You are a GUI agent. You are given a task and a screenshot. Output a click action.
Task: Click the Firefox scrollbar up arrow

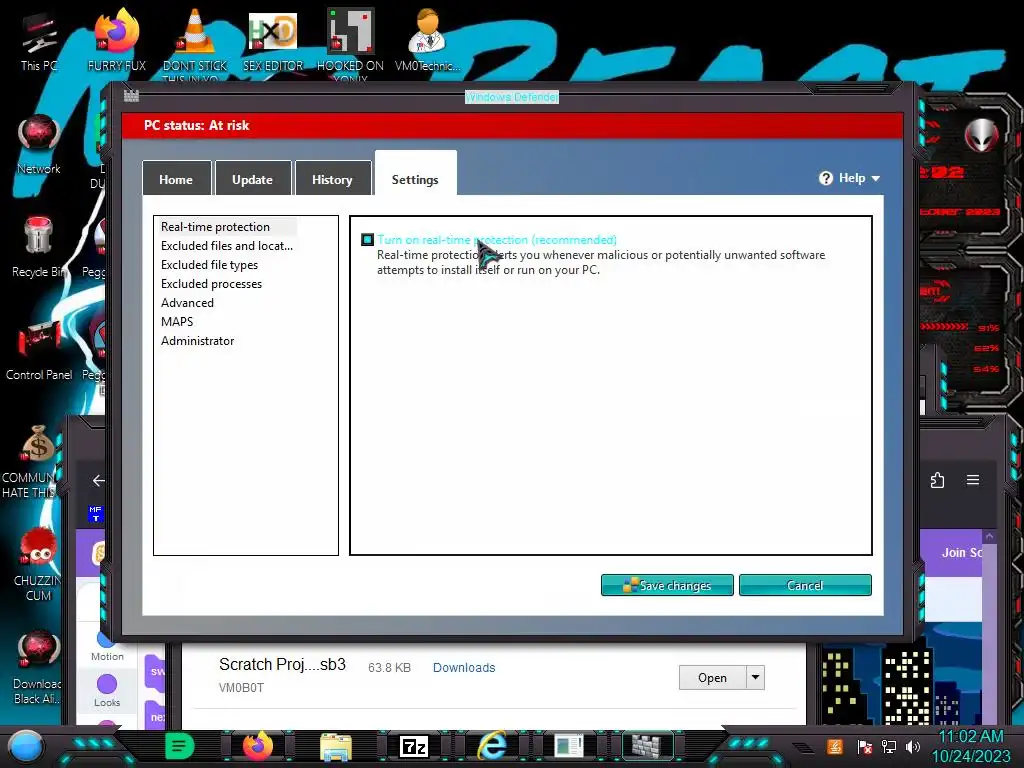(989, 536)
